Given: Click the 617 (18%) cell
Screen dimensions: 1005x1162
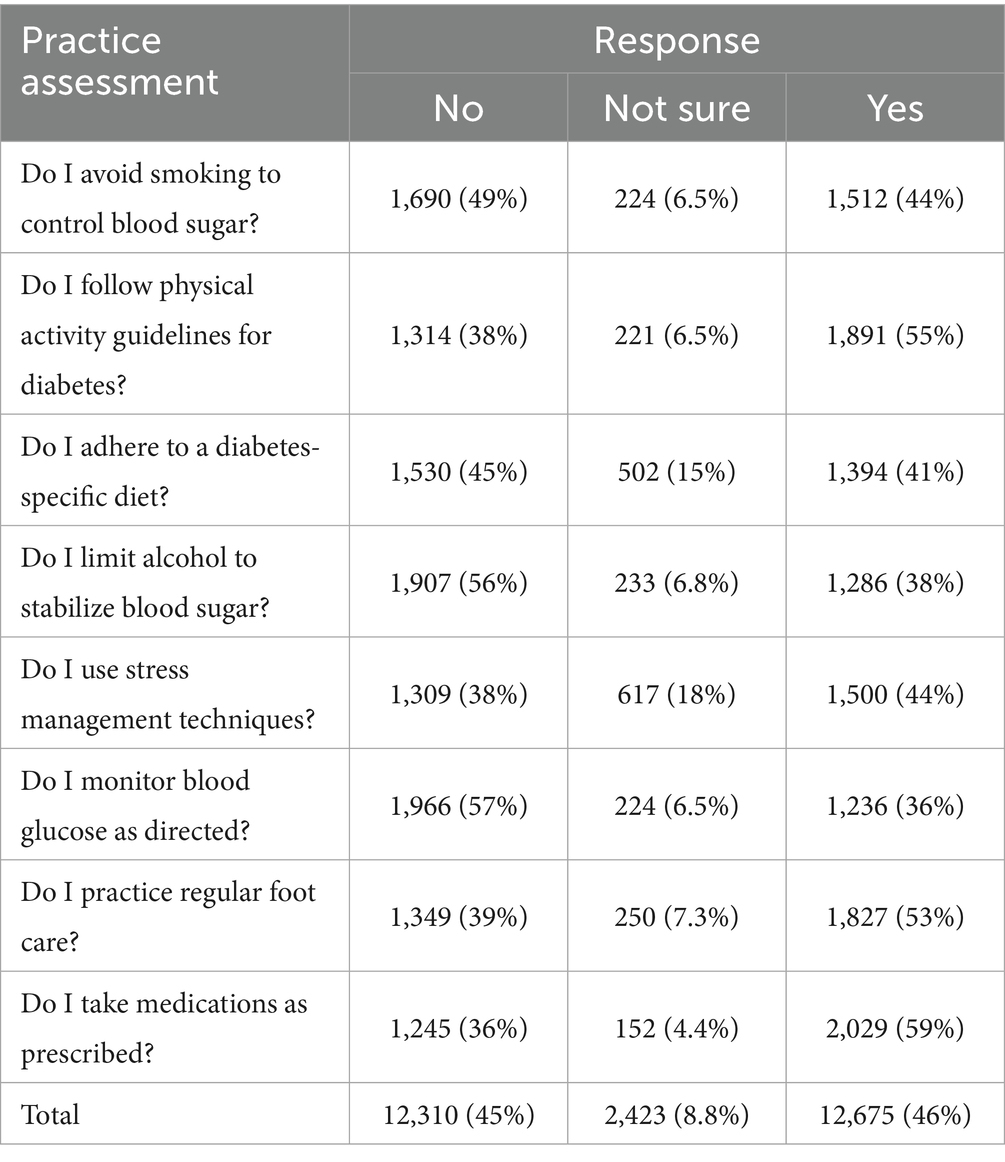Looking at the screenshot, I should pyautogui.click(x=677, y=694).
